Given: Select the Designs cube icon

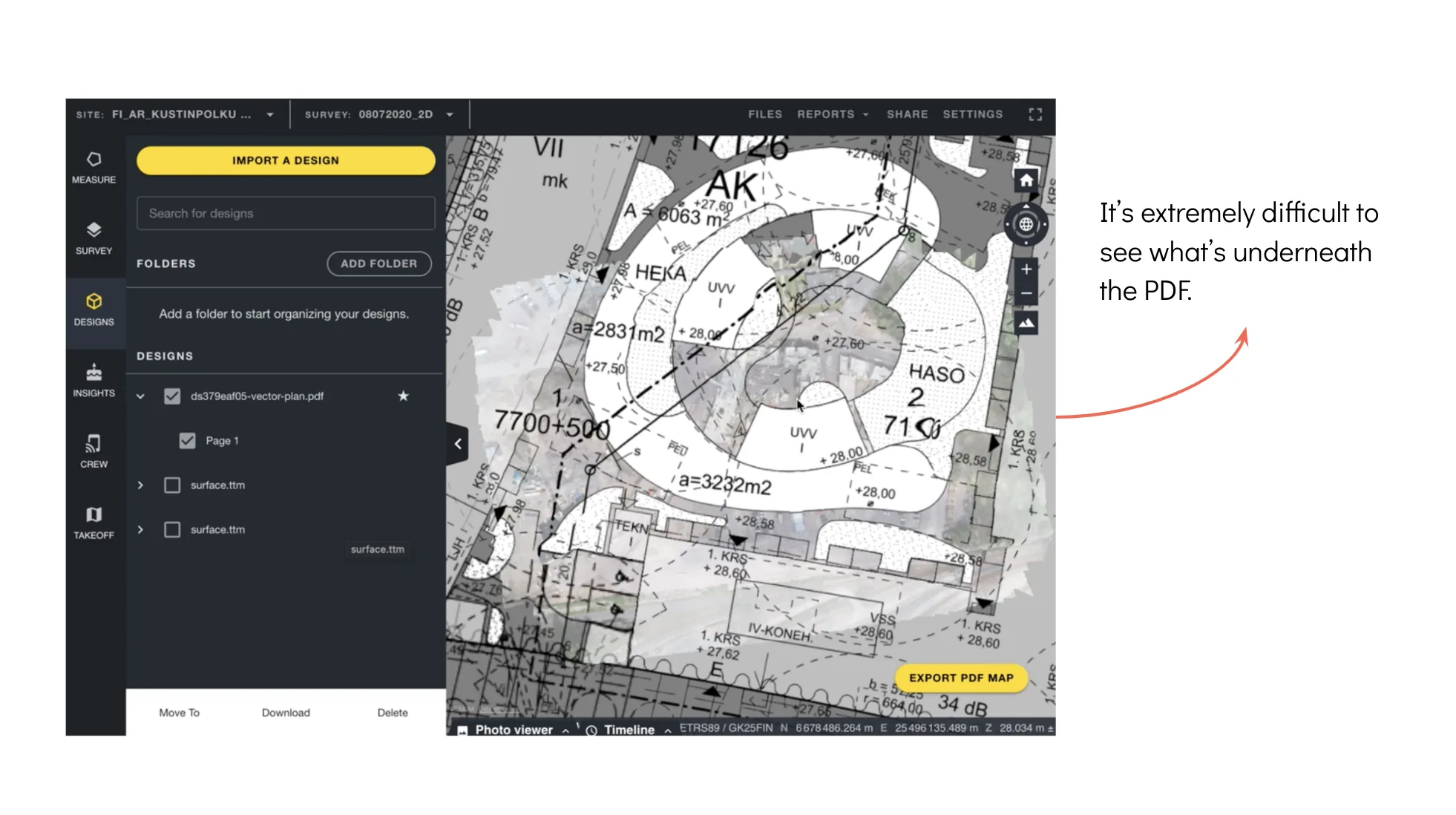Looking at the screenshot, I should pyautogui.click(x=94, y=301).
